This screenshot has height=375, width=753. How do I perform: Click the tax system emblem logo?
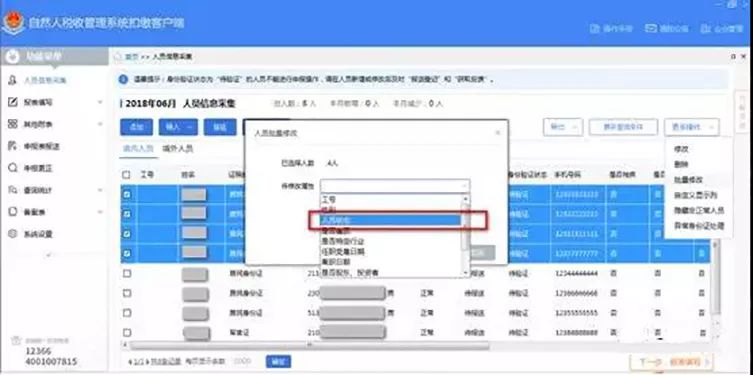(x=12, y=23)
